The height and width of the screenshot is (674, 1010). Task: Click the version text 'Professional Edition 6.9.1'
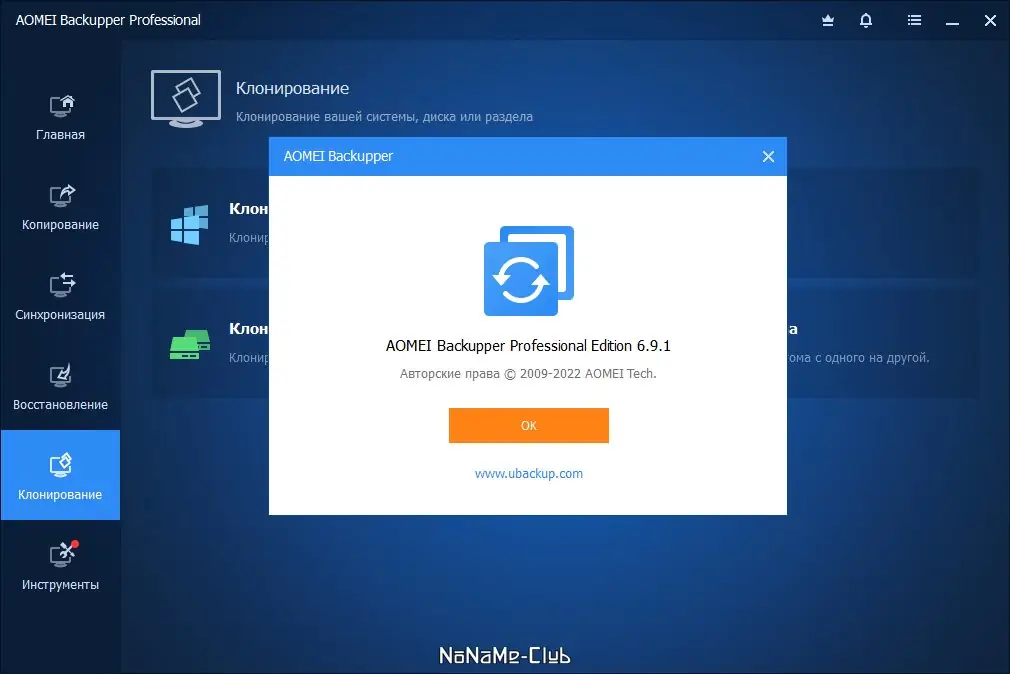tap(590, 346)
